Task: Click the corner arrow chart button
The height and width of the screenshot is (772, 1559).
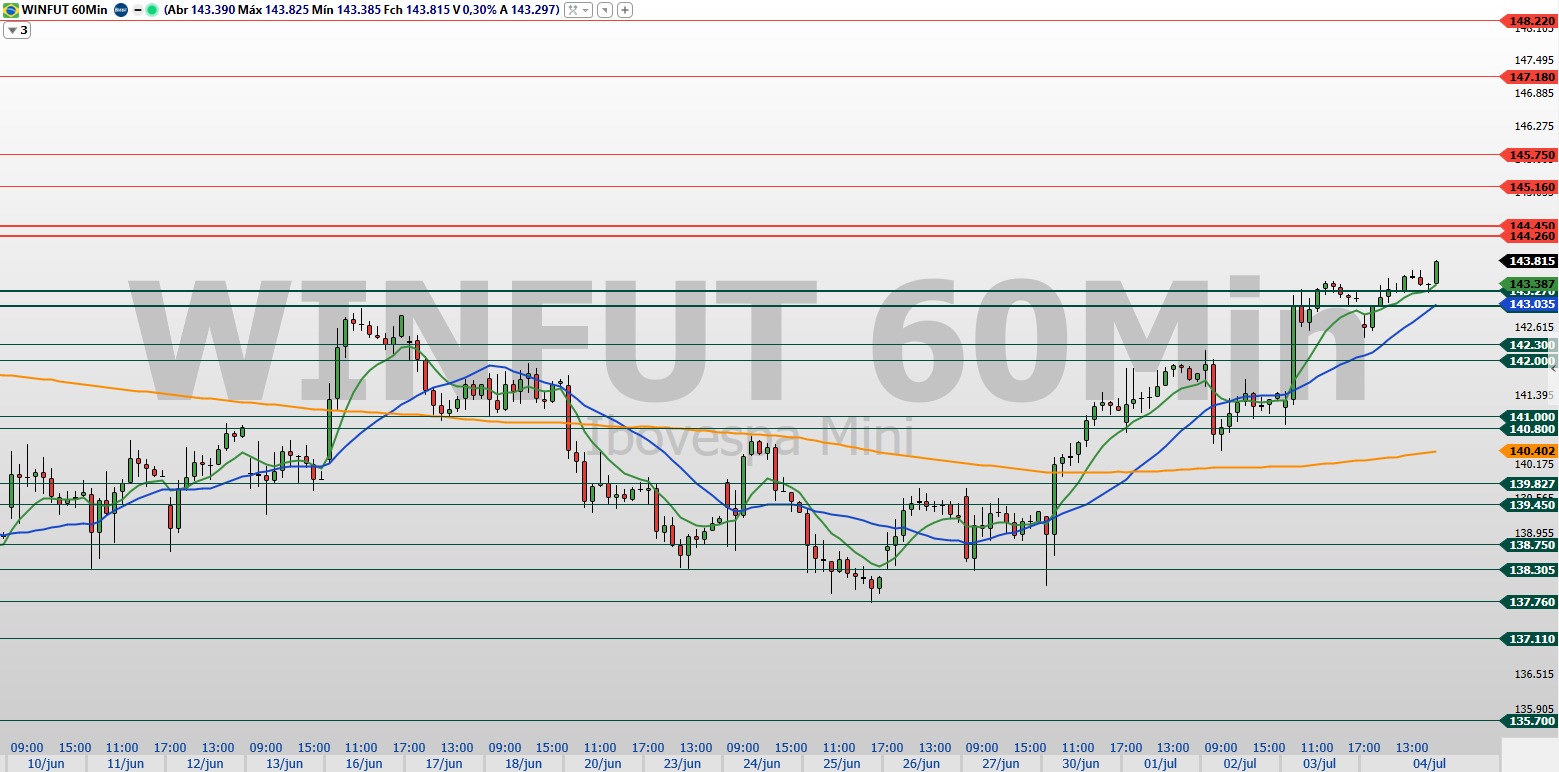Action: pyautogui.click(x=606, y=10)
